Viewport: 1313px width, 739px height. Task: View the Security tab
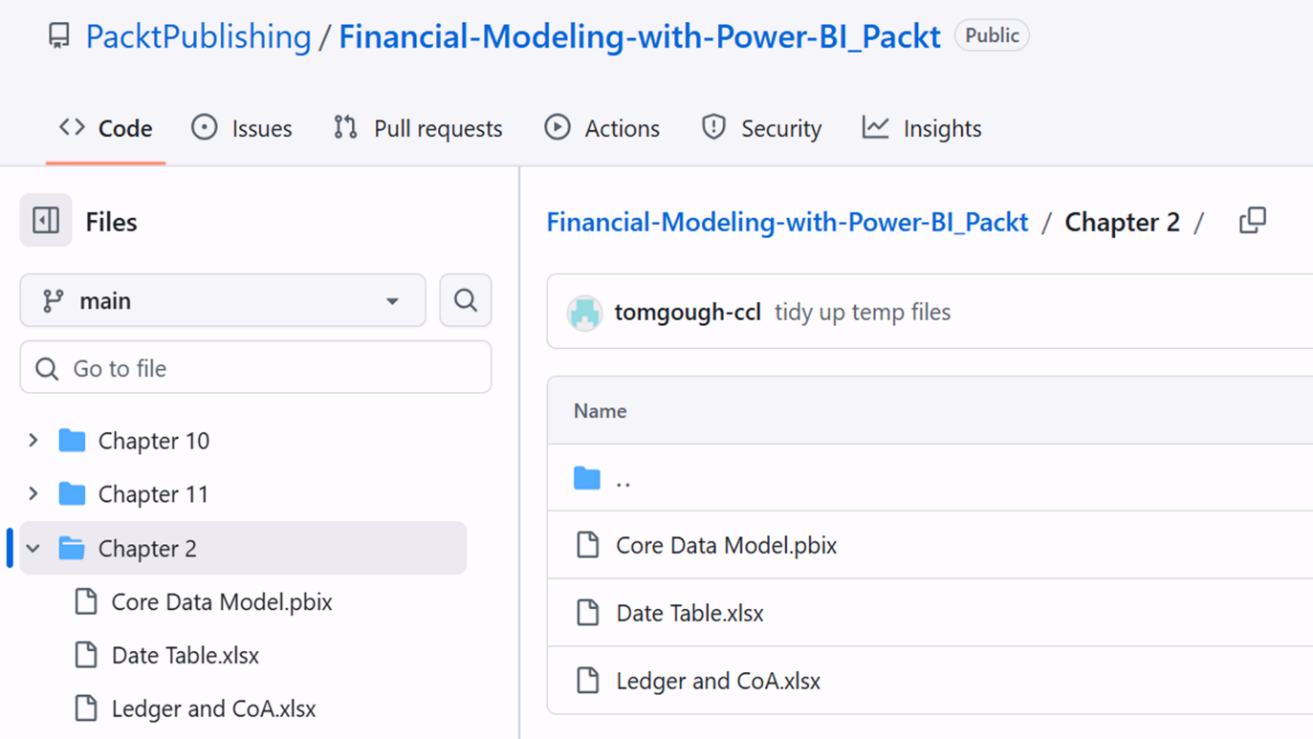click(762, 128)
